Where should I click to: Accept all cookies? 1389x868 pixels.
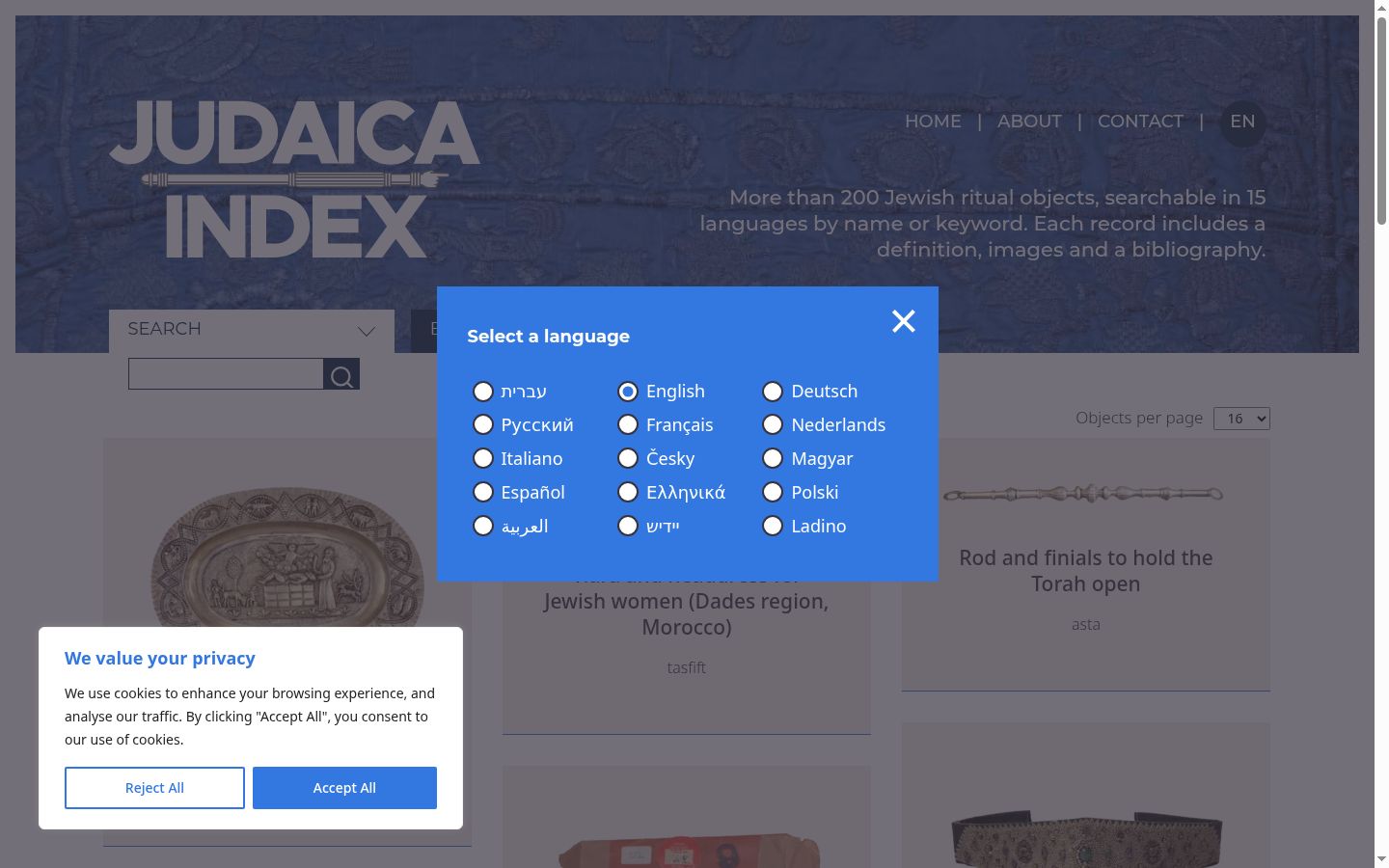344,788
